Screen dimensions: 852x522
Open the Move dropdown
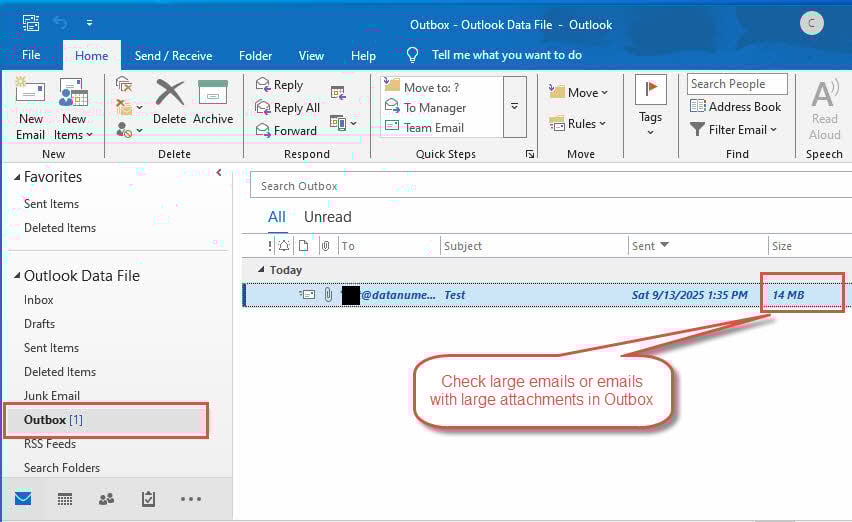point(578,92)
